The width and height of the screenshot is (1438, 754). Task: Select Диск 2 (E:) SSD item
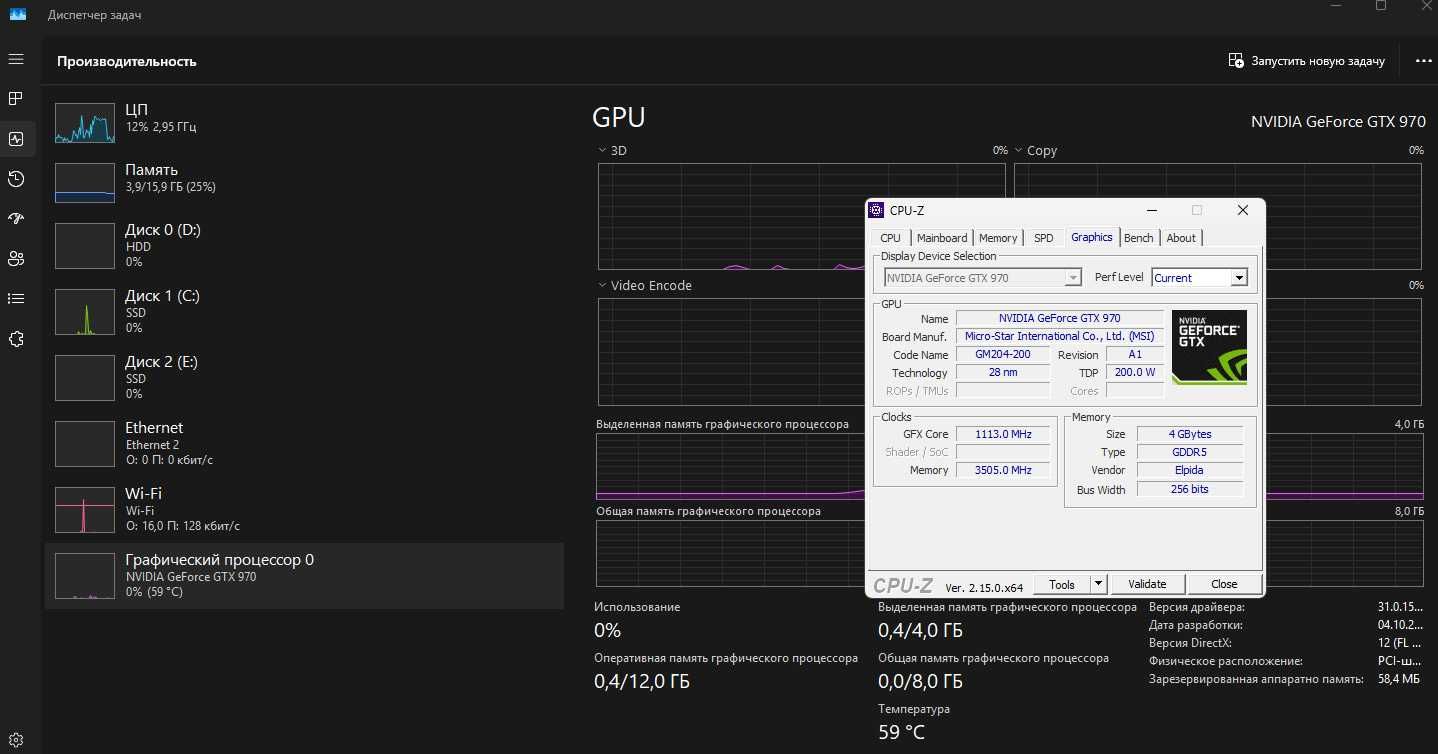coord(304,377)
